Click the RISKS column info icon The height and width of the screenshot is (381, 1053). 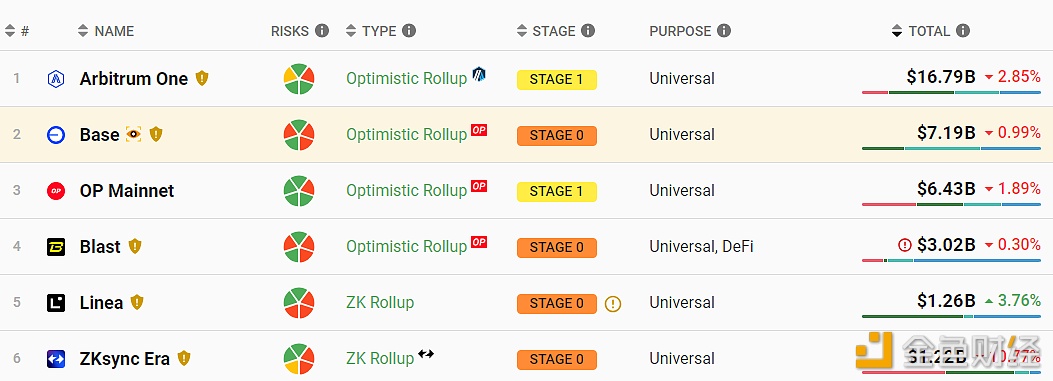[322, 31]
